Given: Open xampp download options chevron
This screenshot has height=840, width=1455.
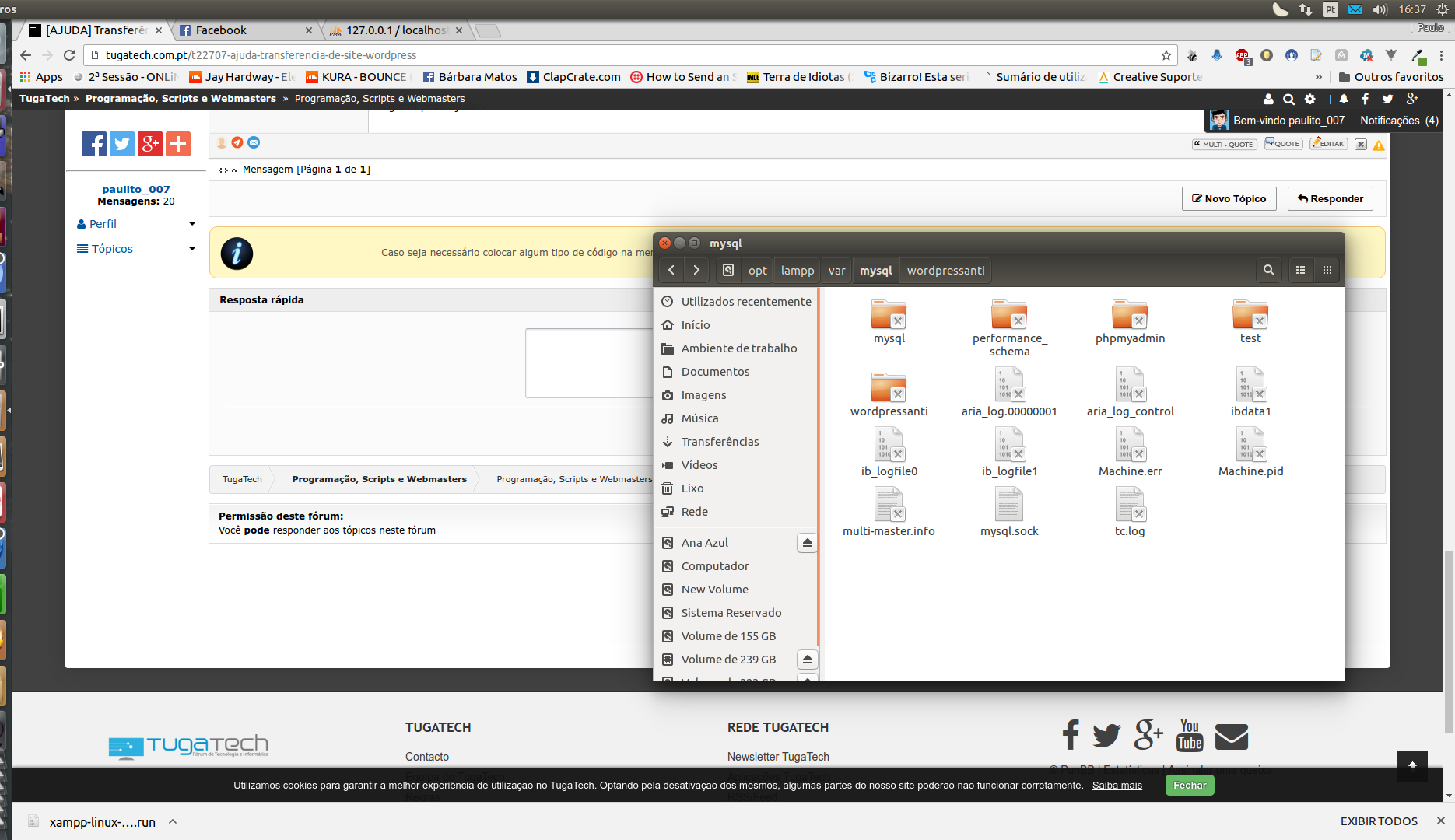Looking at the screenshot, I should pyautogui.click(x=173, y=821).
